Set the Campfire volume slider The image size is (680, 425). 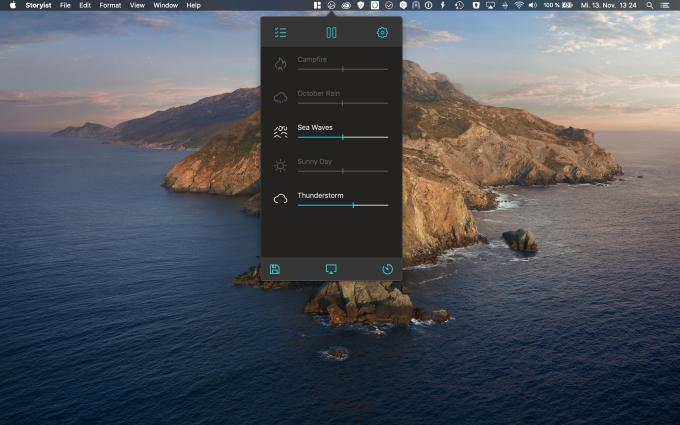click(343, 69)
